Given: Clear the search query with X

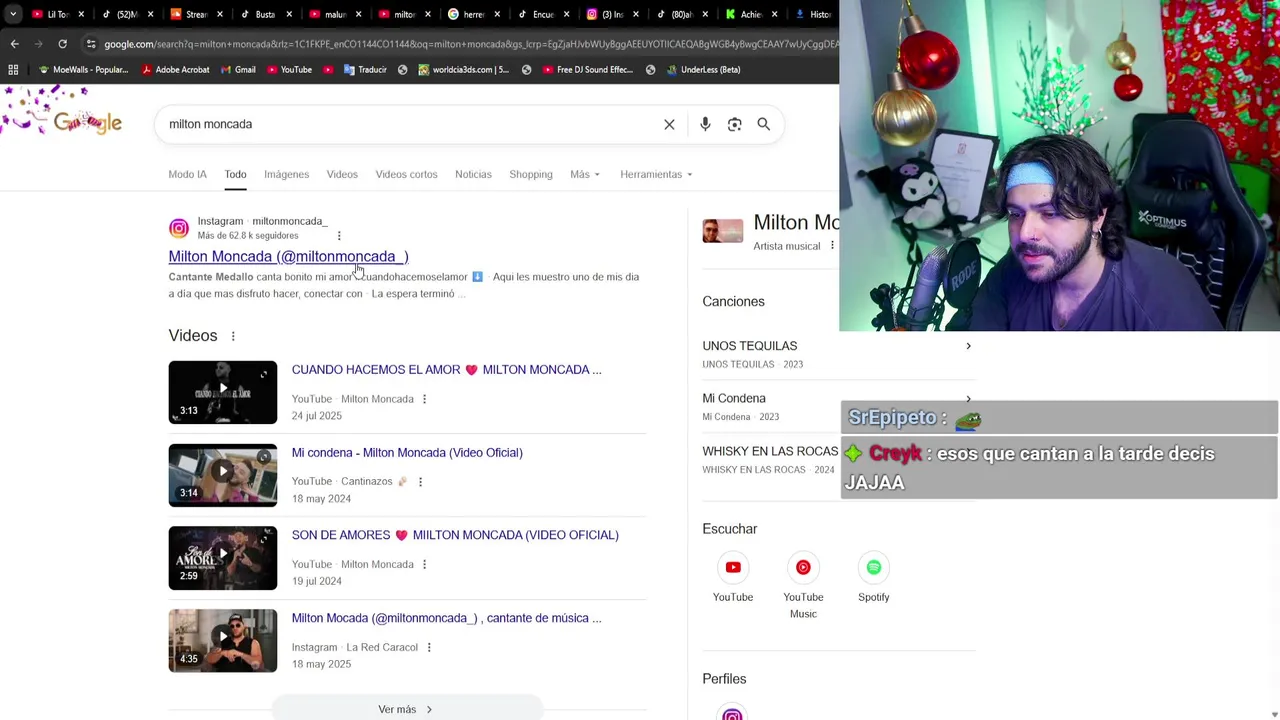Looking at the screenshot, I should 669,124.
